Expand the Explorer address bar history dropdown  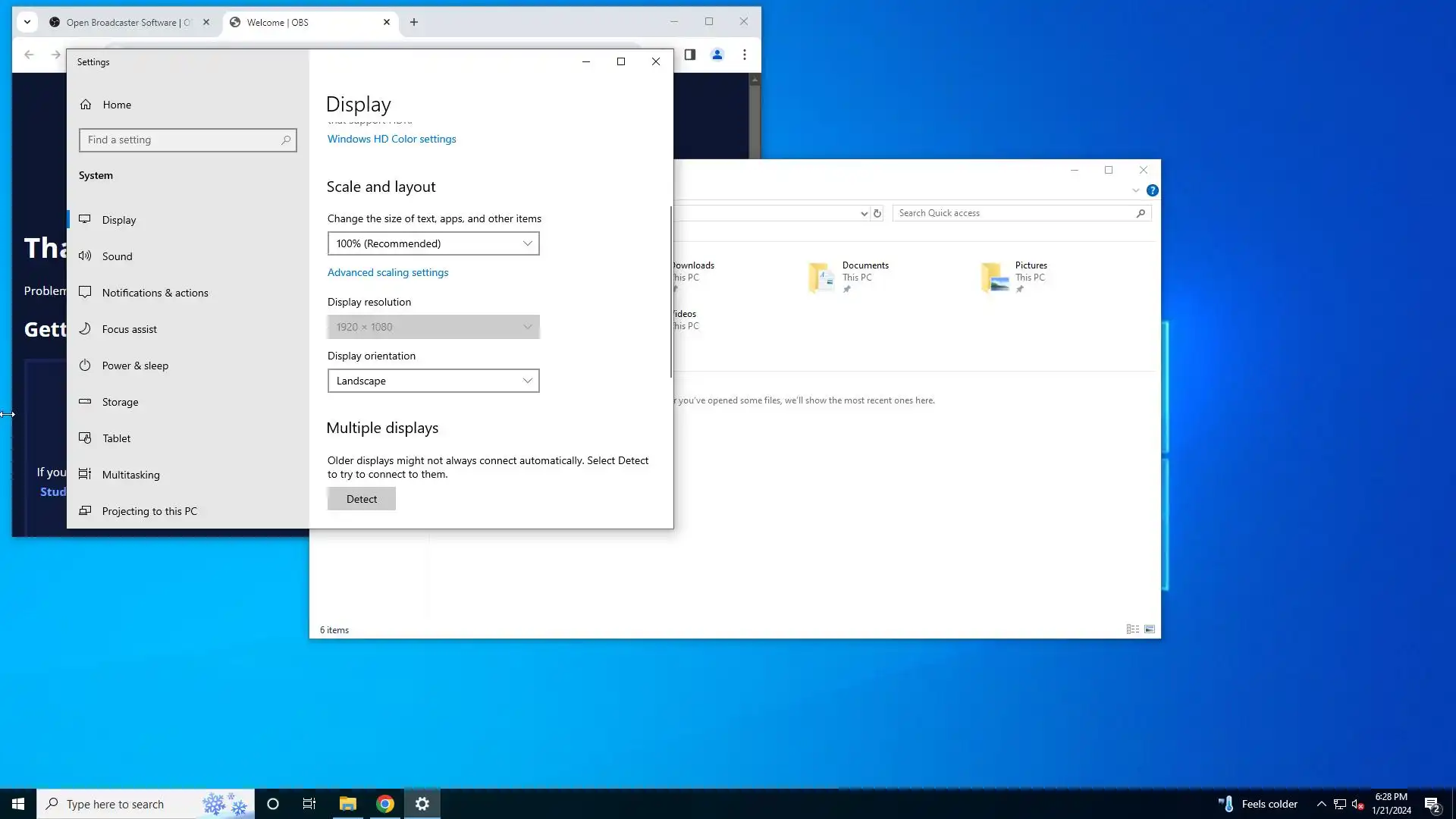[x=864, y=214]
